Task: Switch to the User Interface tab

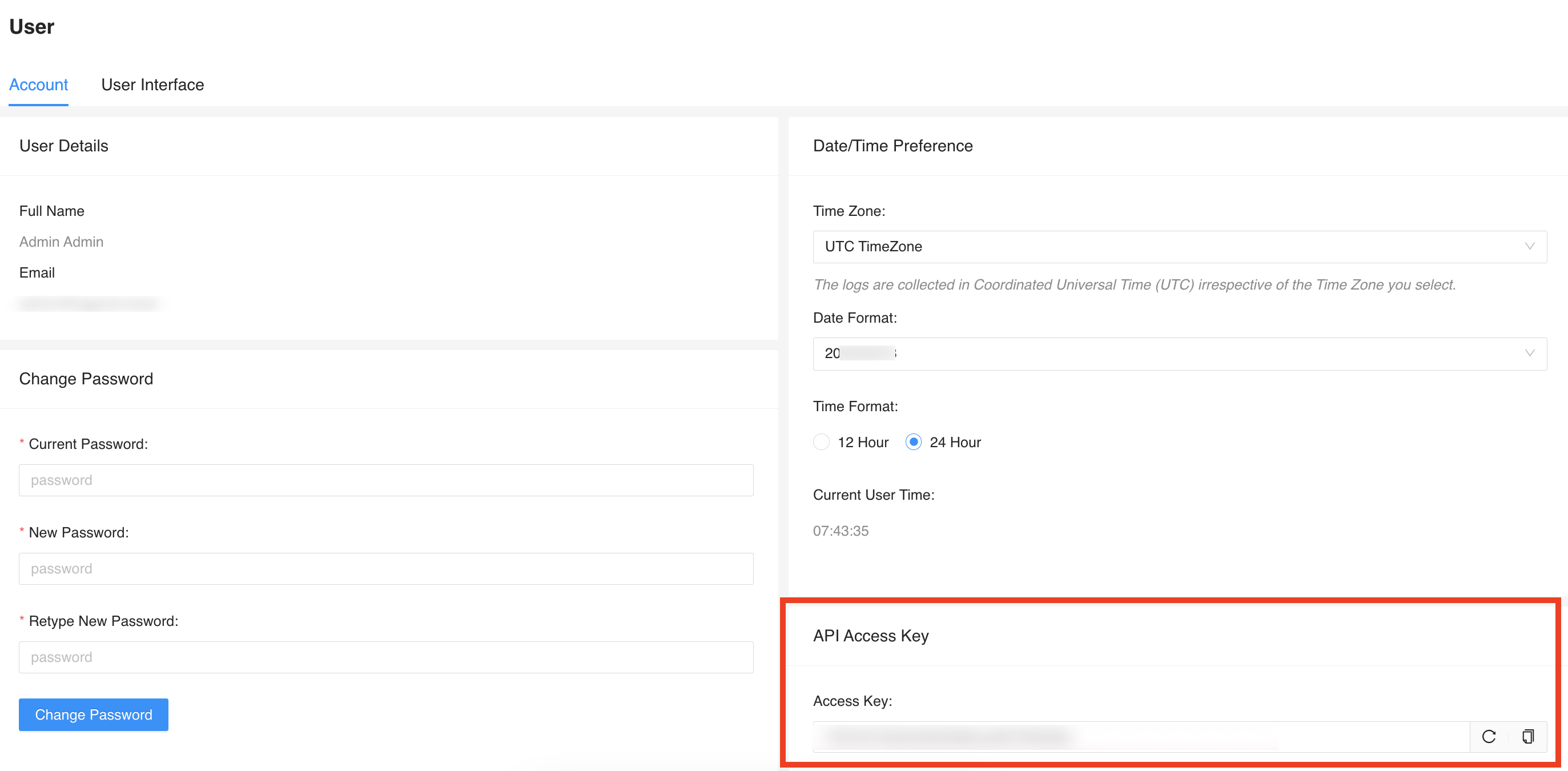Action: pos(152,85)
